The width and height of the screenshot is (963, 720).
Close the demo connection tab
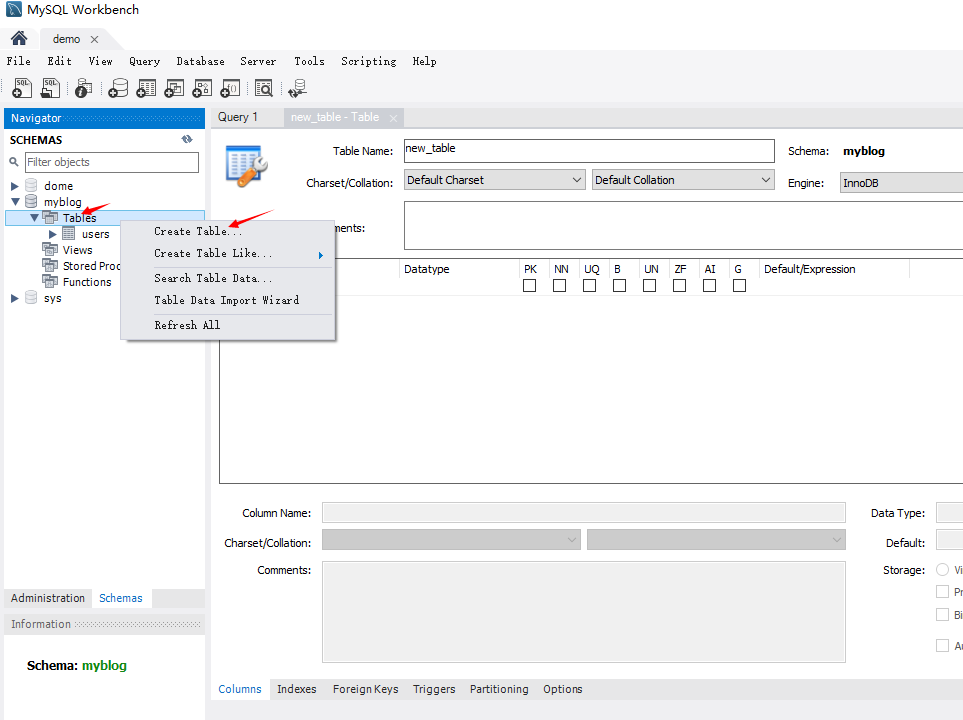pos(95,39)
